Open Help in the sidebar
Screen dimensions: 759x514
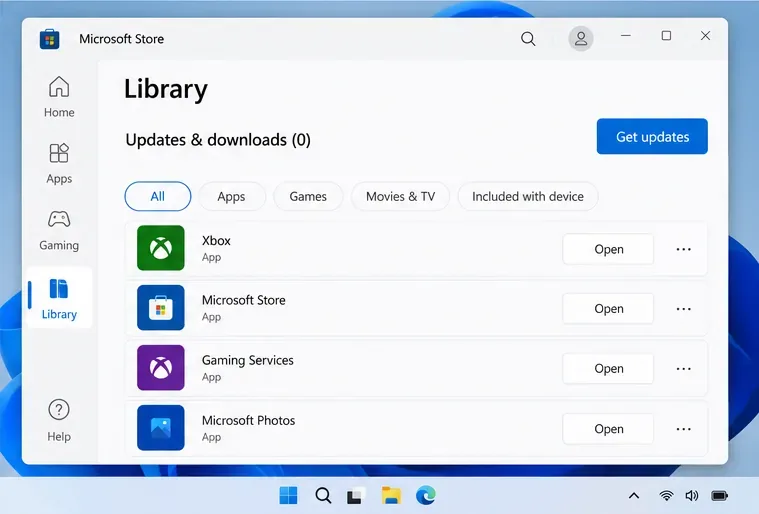(59, 421)
